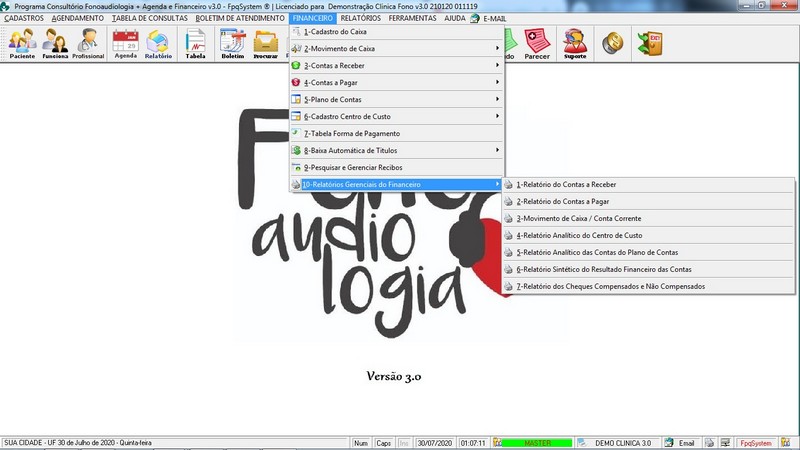Click the network computer icon in status bar
Screen dimensions: 800x450
(x=726, y=443)
